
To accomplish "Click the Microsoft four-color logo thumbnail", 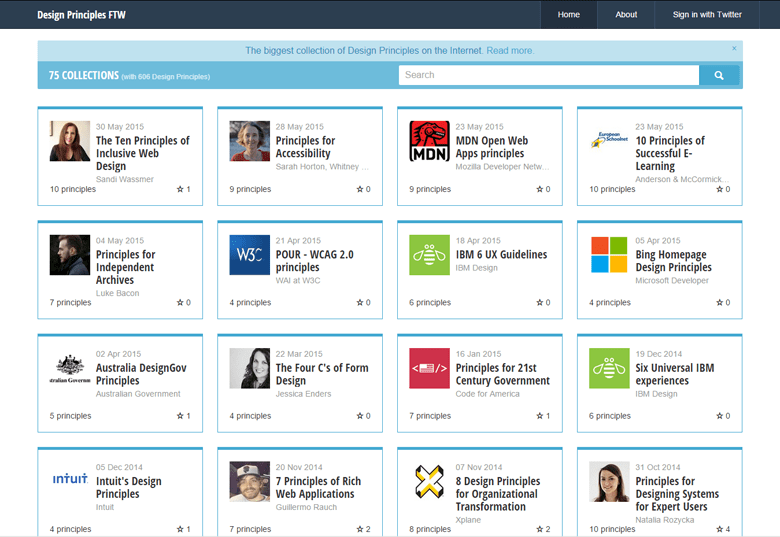I will (609, 255).
